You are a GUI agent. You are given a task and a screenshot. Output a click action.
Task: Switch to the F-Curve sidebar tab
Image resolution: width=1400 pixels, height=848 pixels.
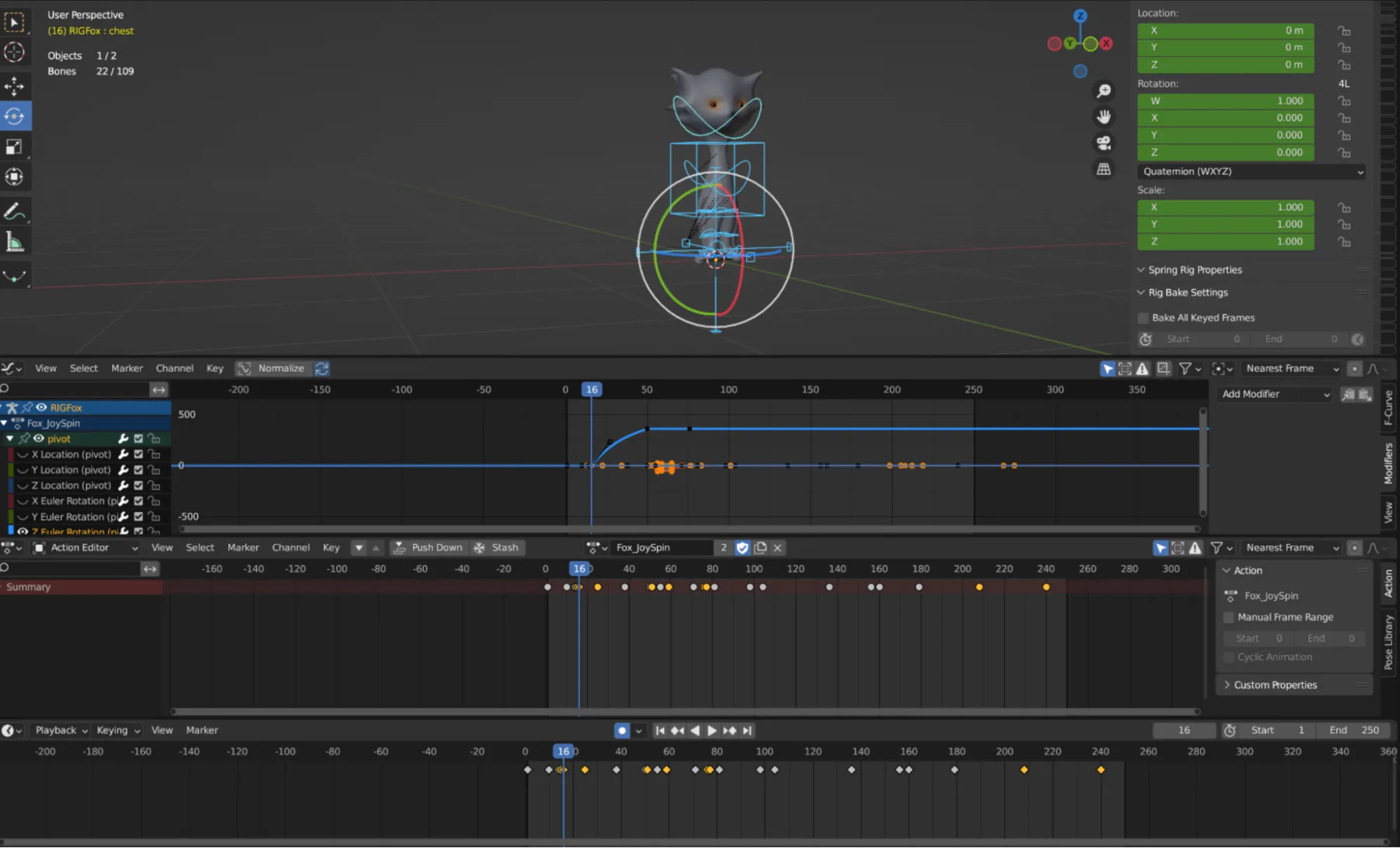tap(1388, 408)
